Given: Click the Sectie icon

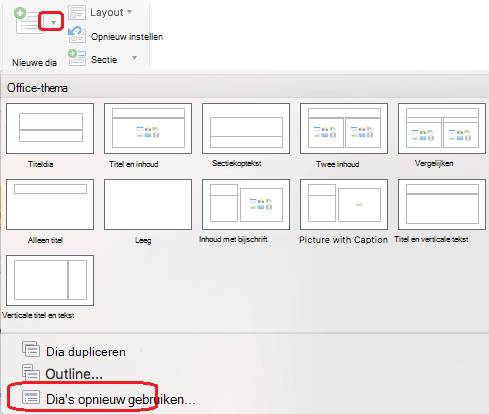Looking at the screenshot, I should tap(77, 58).
